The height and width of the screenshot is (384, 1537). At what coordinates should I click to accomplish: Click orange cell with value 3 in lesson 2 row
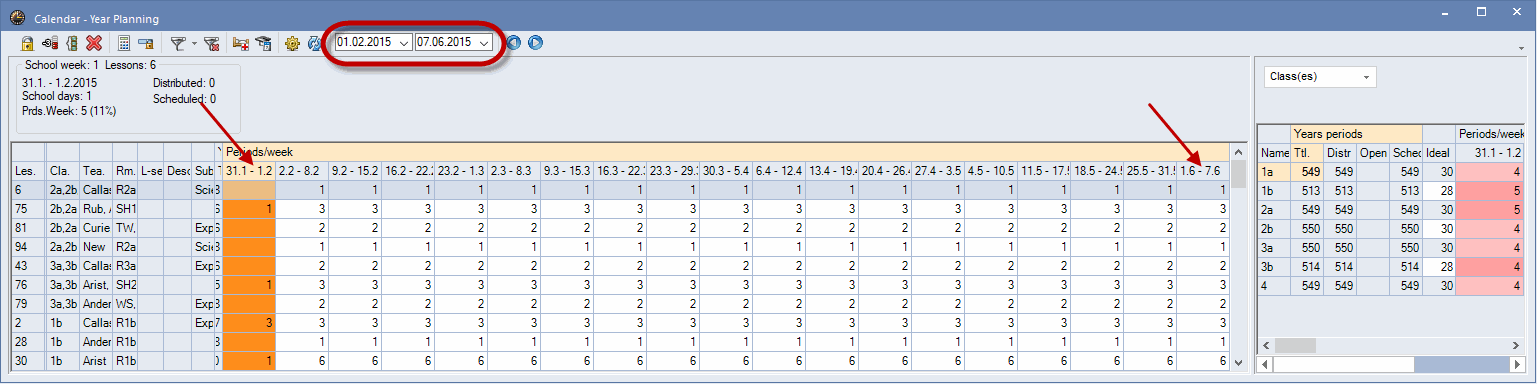coord(249,323)
